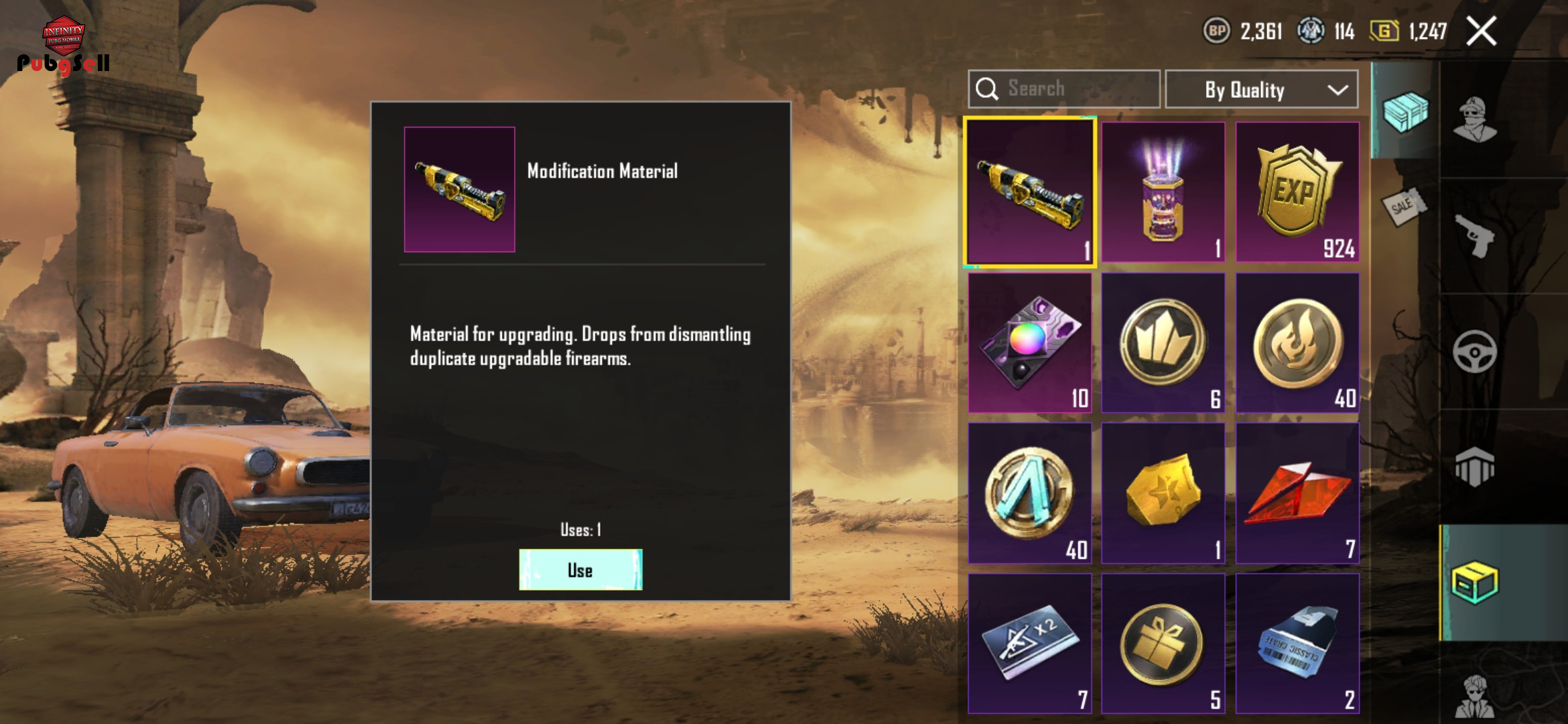Close the inventory with X button

[x=1482, y=31]
